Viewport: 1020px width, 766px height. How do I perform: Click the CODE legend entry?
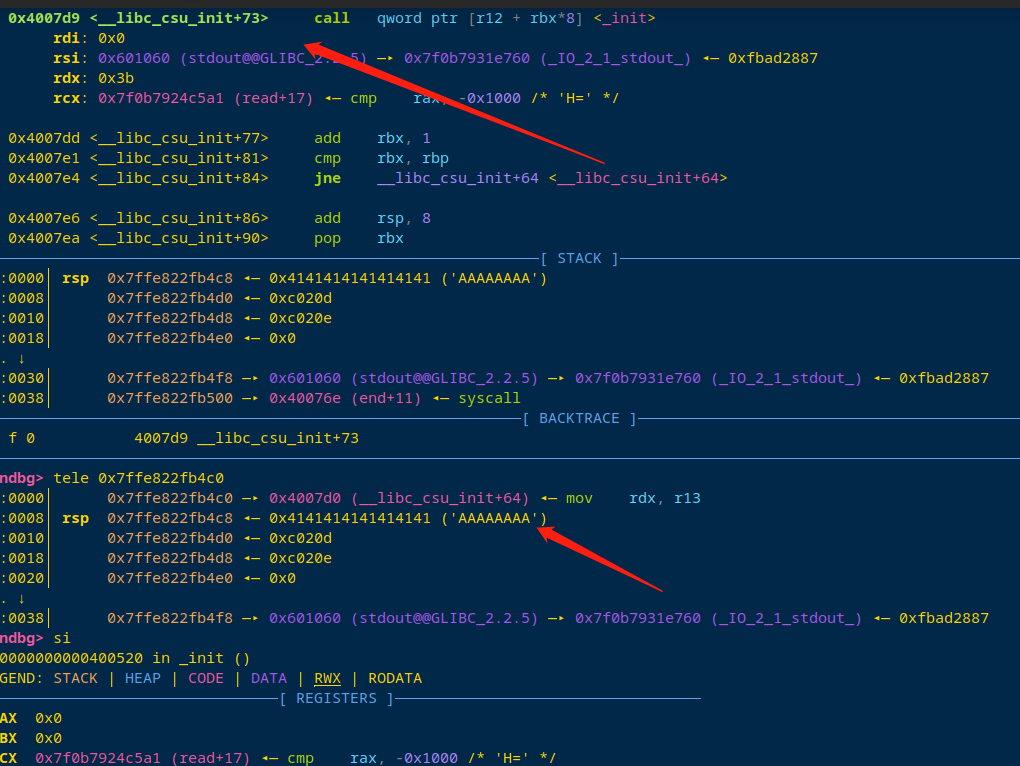point(205,678)
